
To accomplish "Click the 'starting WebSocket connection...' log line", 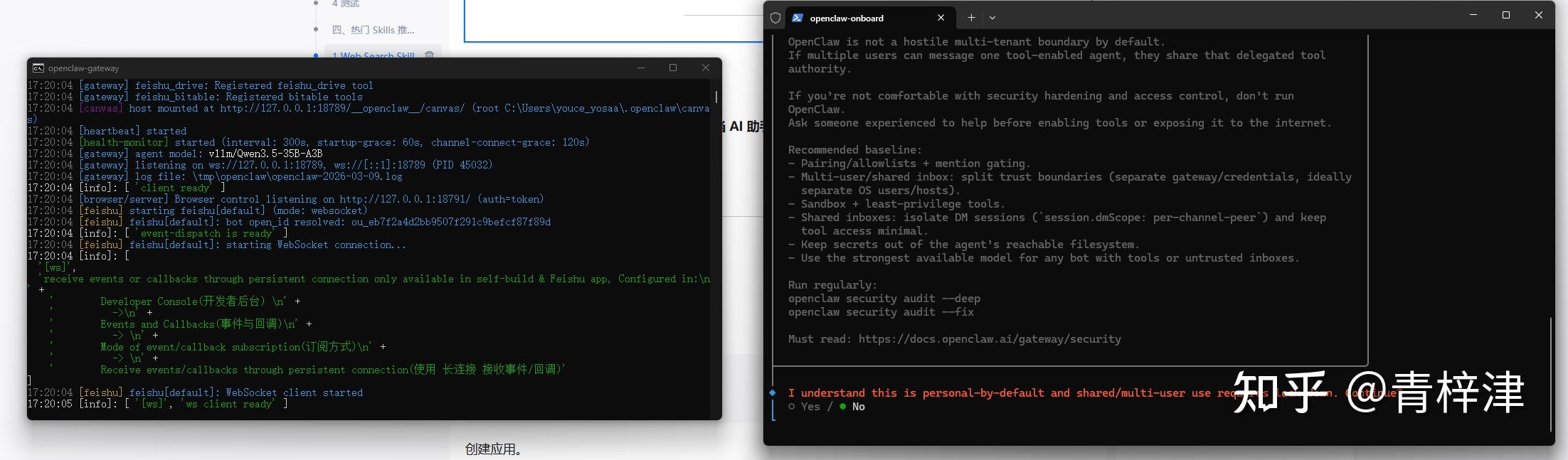I will click(216, 245).
